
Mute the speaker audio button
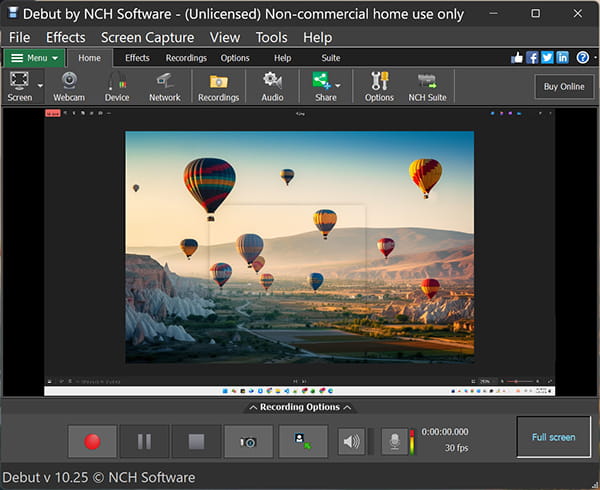click(351, 441)
